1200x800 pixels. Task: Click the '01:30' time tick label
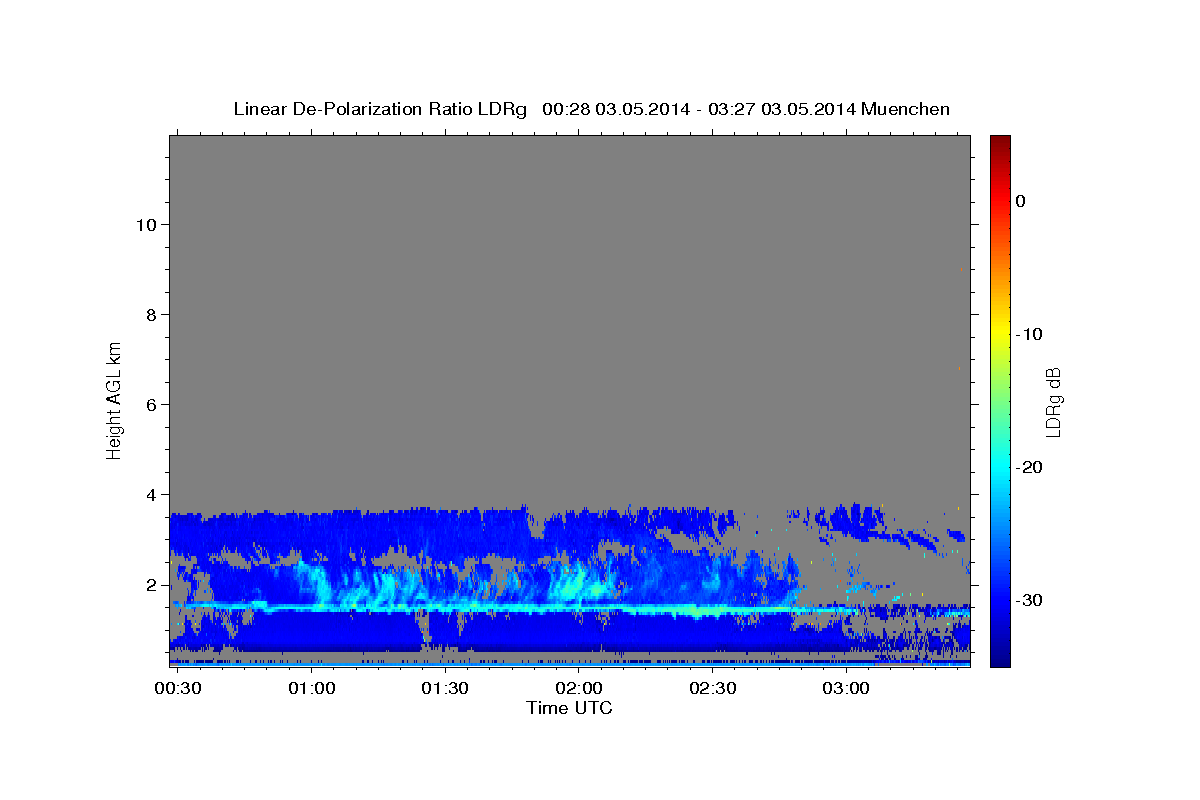click(444, 689)
